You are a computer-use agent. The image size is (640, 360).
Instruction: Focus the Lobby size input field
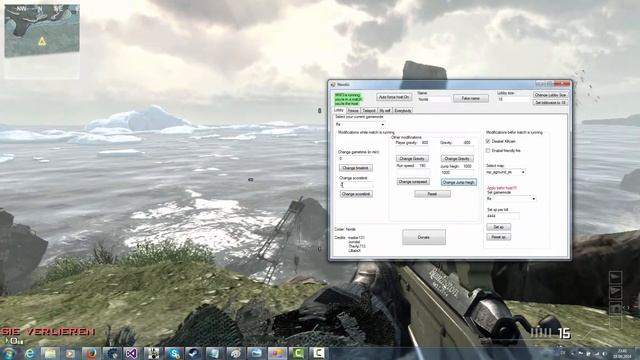coord(513,99)
